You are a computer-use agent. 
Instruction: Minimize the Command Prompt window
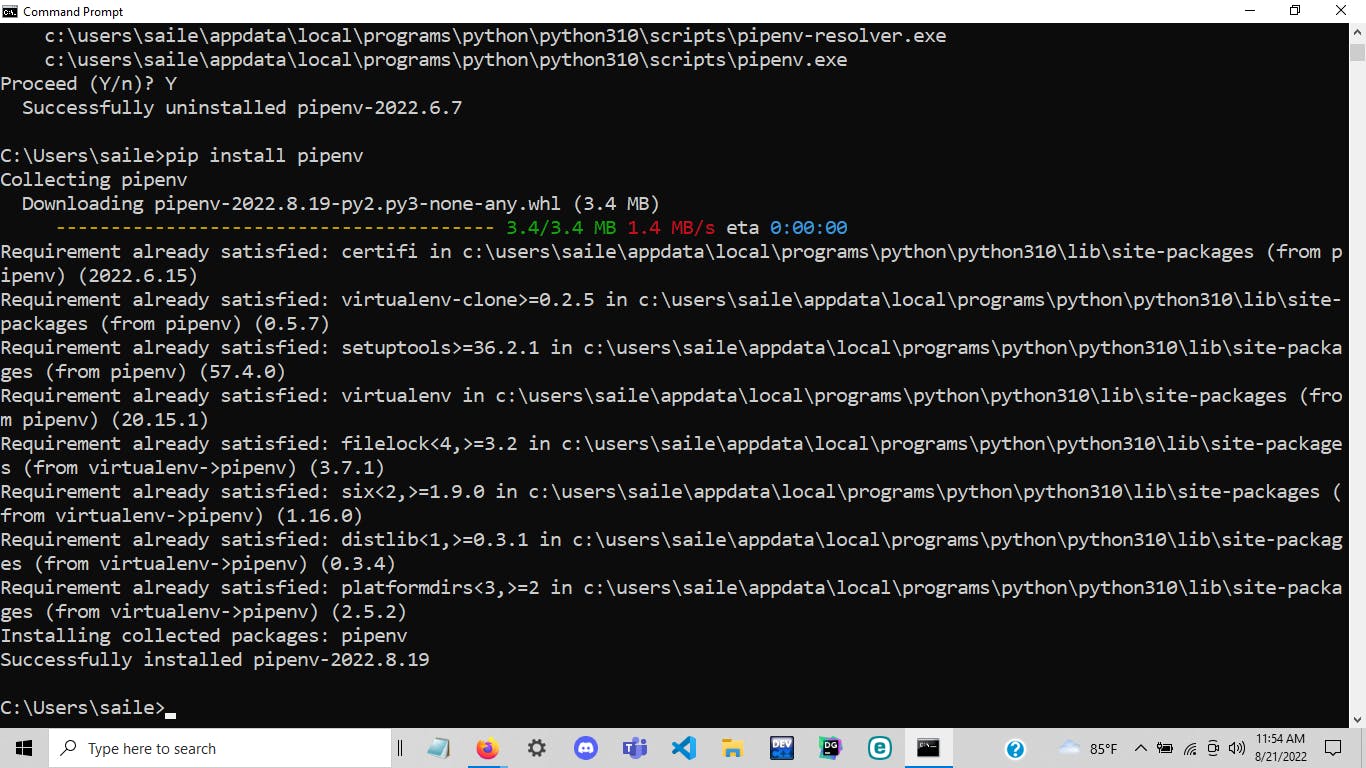pyautogui.click(x=1249, y=11)
